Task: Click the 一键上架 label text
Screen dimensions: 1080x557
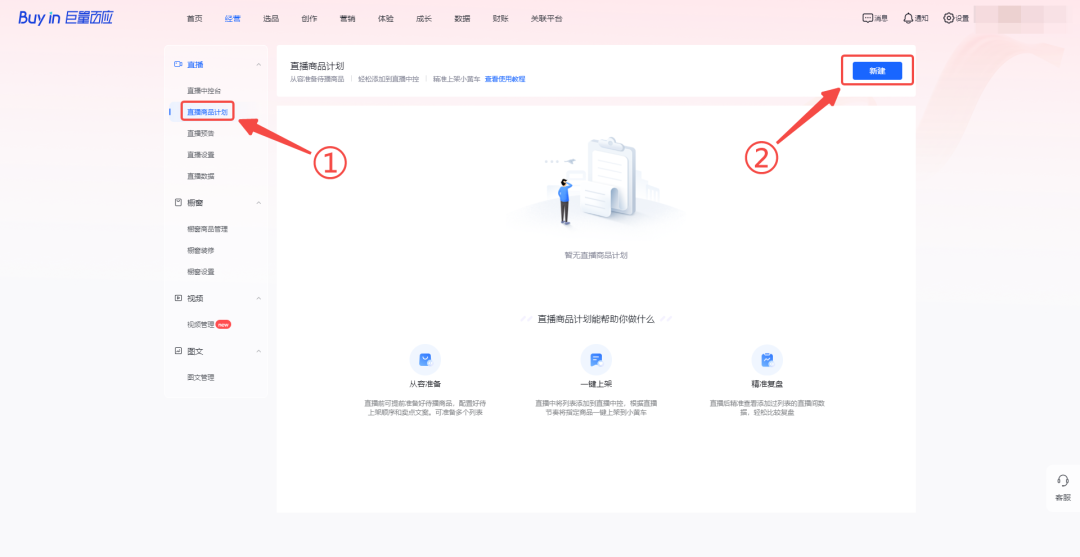Action: pos(596,384)
